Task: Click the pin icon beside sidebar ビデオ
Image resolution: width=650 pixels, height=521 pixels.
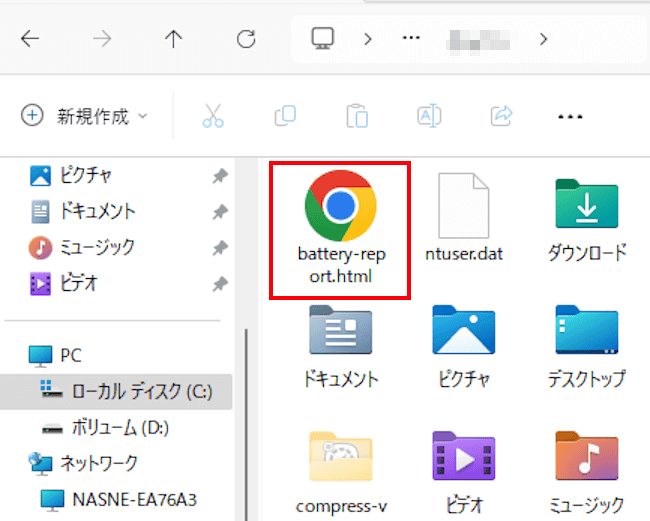Action: 220,284
